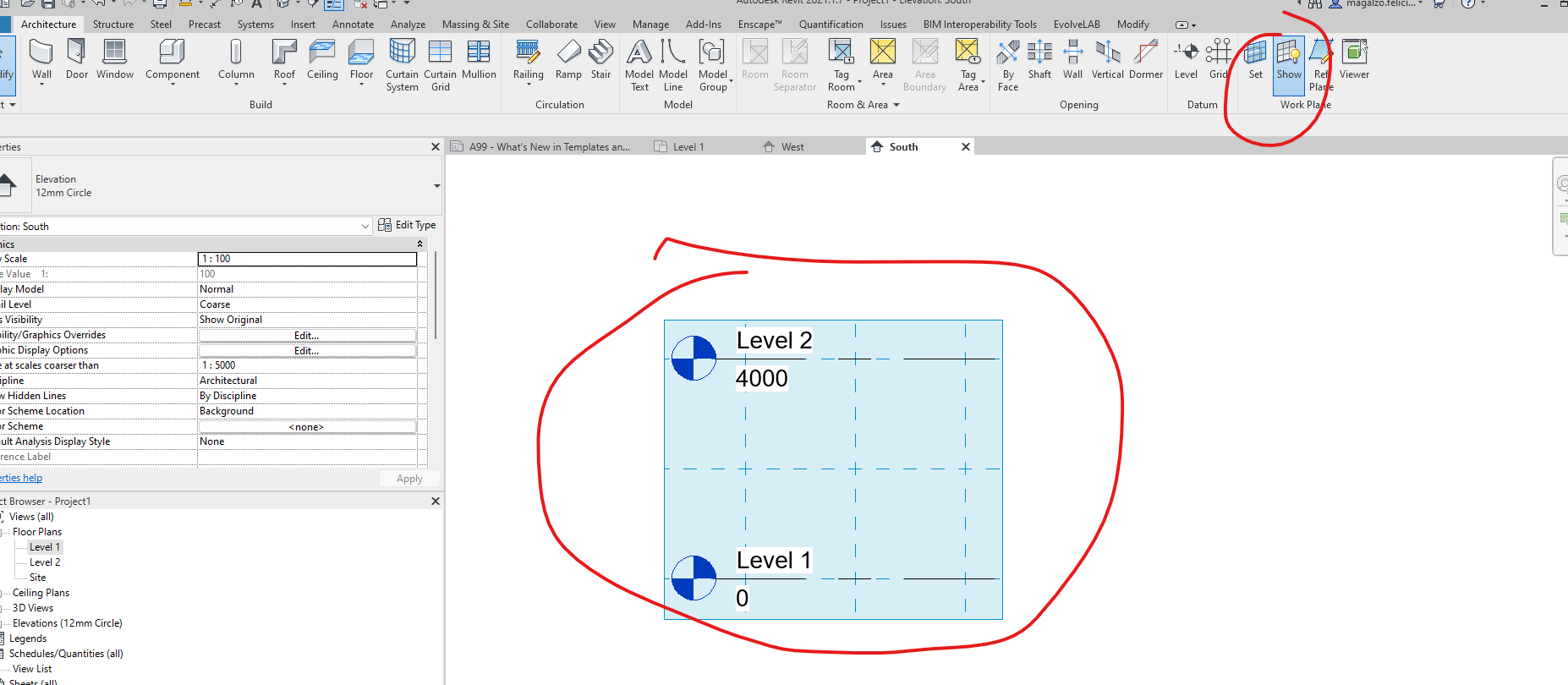Image resolution: width=1568 pixels, height=685 pixels.
Task: Click the View Scale 1:100 field
Action: (307, 259)
